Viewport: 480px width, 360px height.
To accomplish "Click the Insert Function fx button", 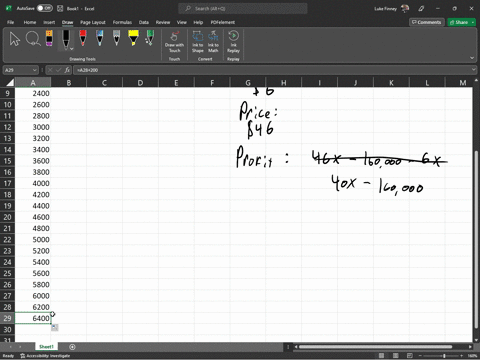I will click(67, 70).
